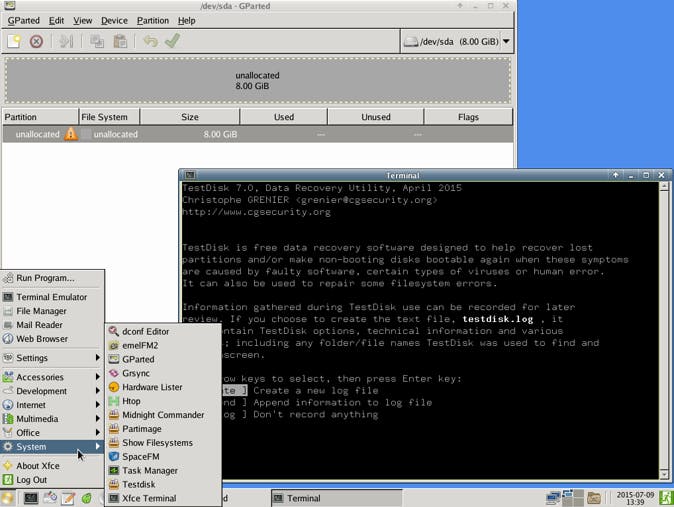Click the Partition column header
Image resolution: width=674 pixels, height=507 pixels.
(x=40, y=117)
